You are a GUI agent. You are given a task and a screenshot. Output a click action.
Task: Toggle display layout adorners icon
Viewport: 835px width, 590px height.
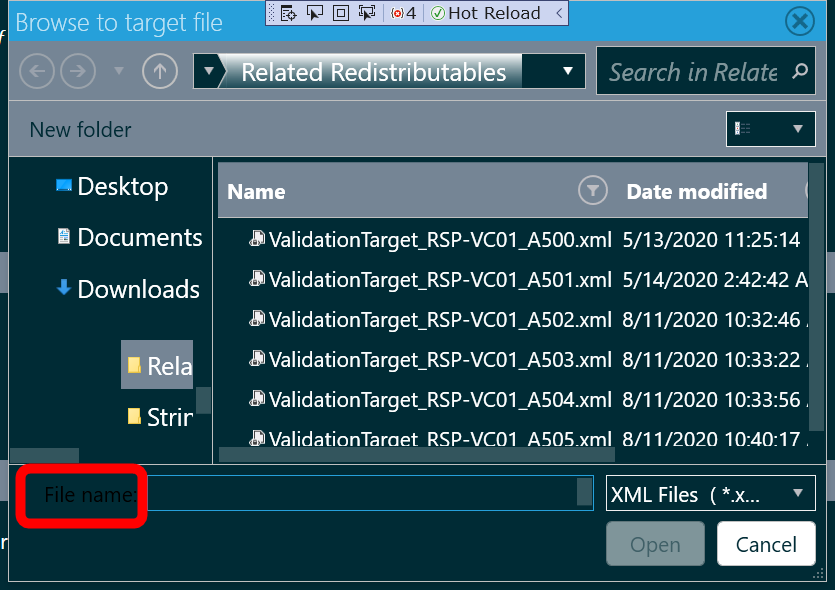(341, 13)
